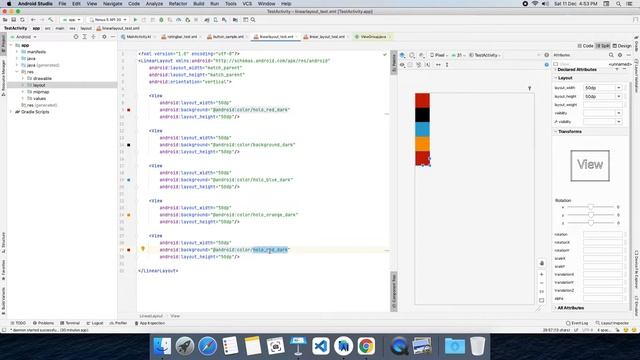Click the Save All toolbar icon
The image size is (640, 360).
pos(13,20)
